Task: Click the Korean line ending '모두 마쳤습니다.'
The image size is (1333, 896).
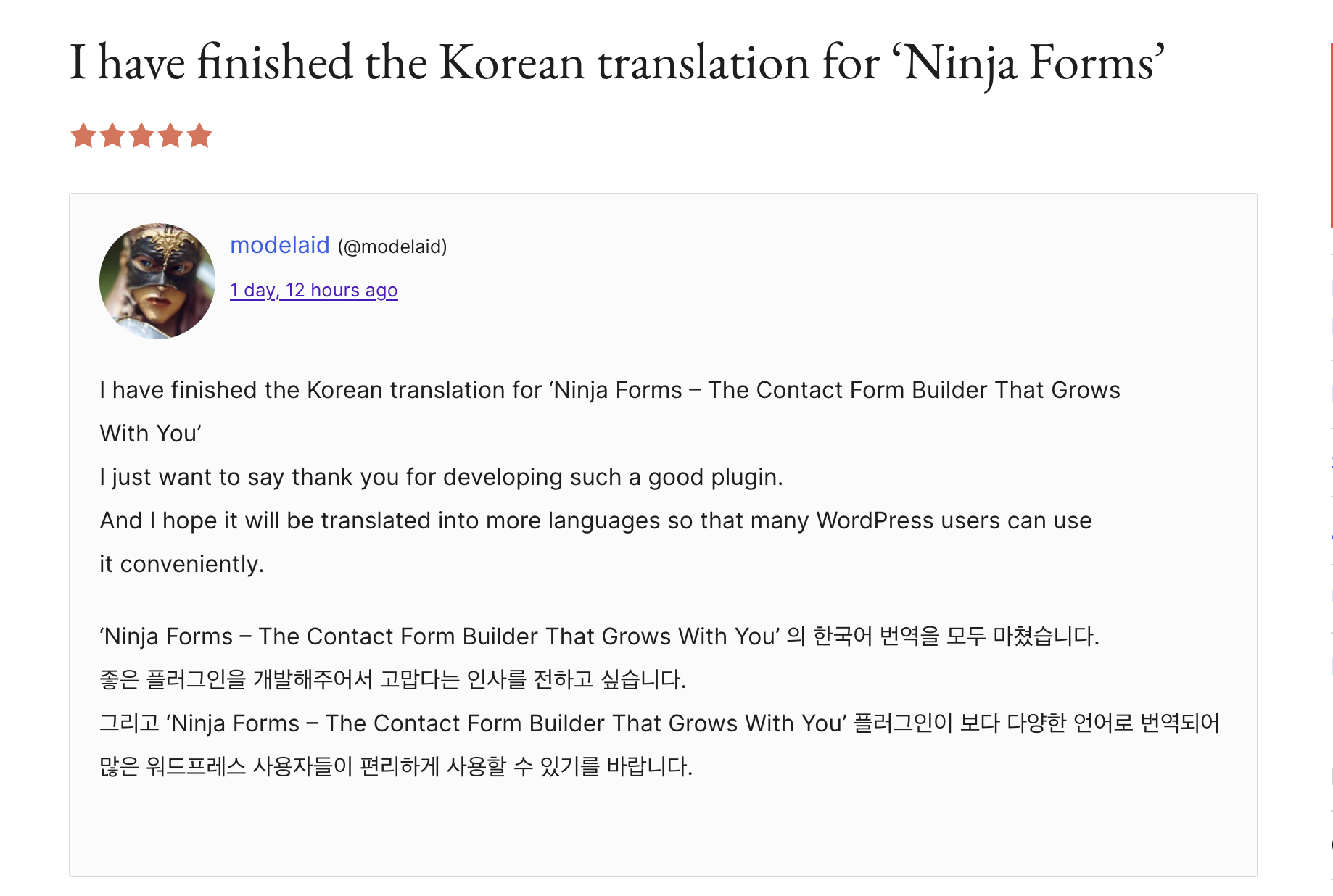Action: 599,636
